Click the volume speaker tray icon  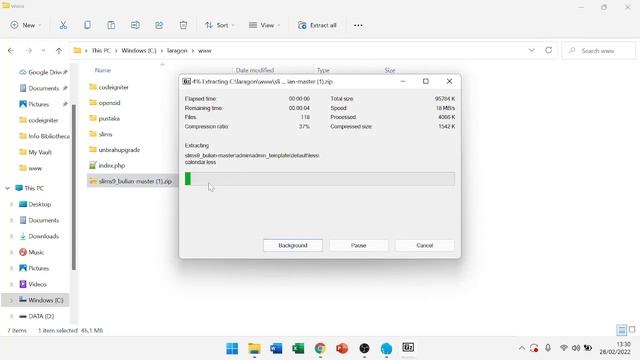(x=576, y=348)
